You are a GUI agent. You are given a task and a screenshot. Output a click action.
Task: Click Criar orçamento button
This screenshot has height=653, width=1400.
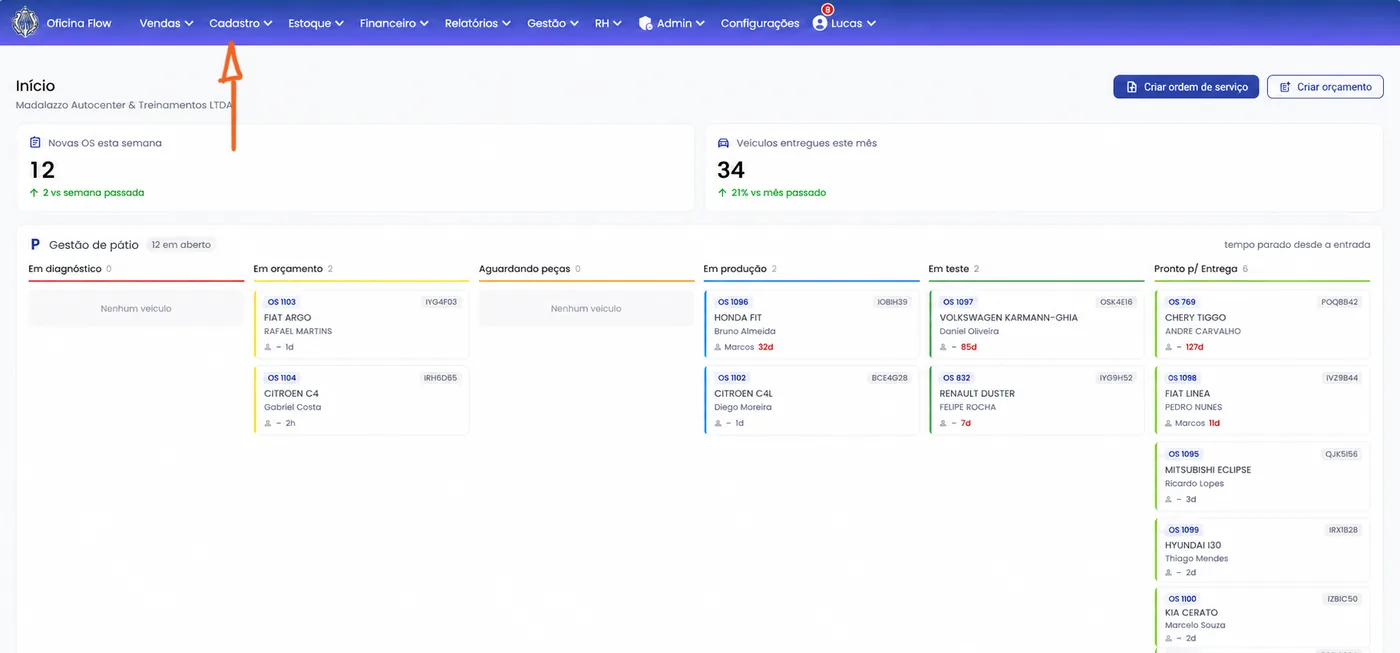(x=1325, y=87)
